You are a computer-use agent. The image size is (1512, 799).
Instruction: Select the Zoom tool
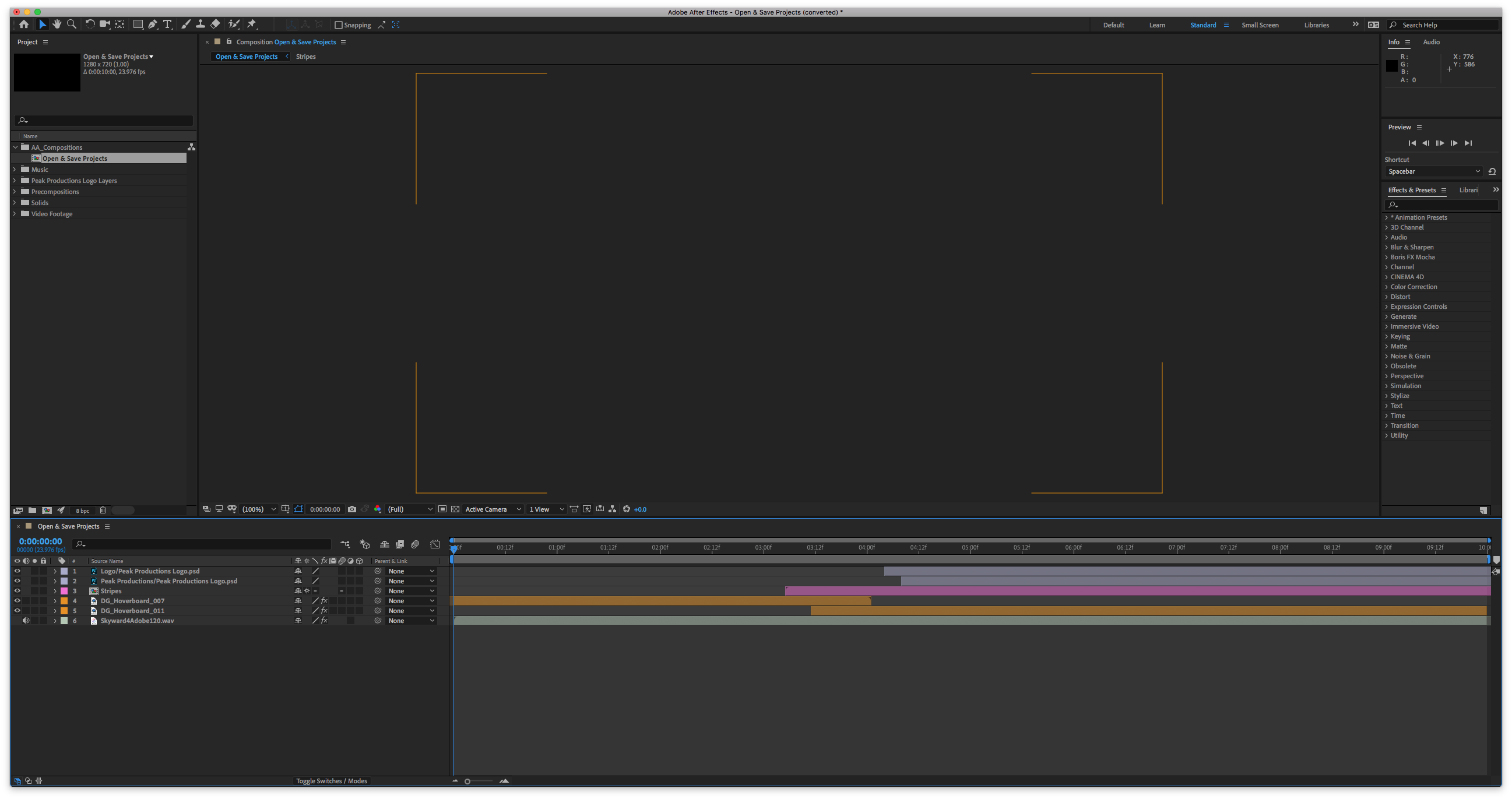point(72,24)
